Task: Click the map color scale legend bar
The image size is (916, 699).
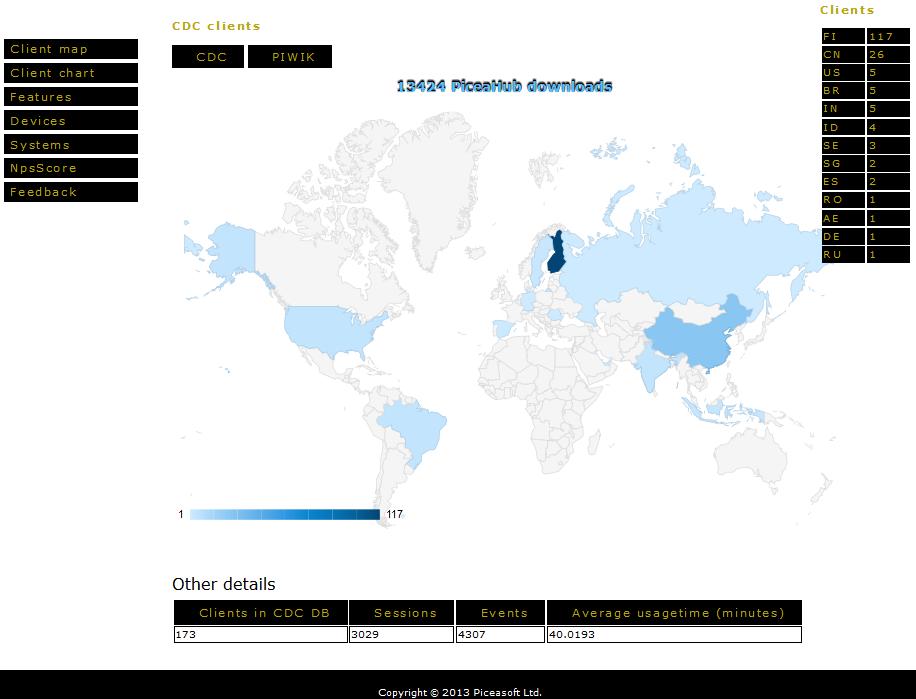Action: (285, 514)
